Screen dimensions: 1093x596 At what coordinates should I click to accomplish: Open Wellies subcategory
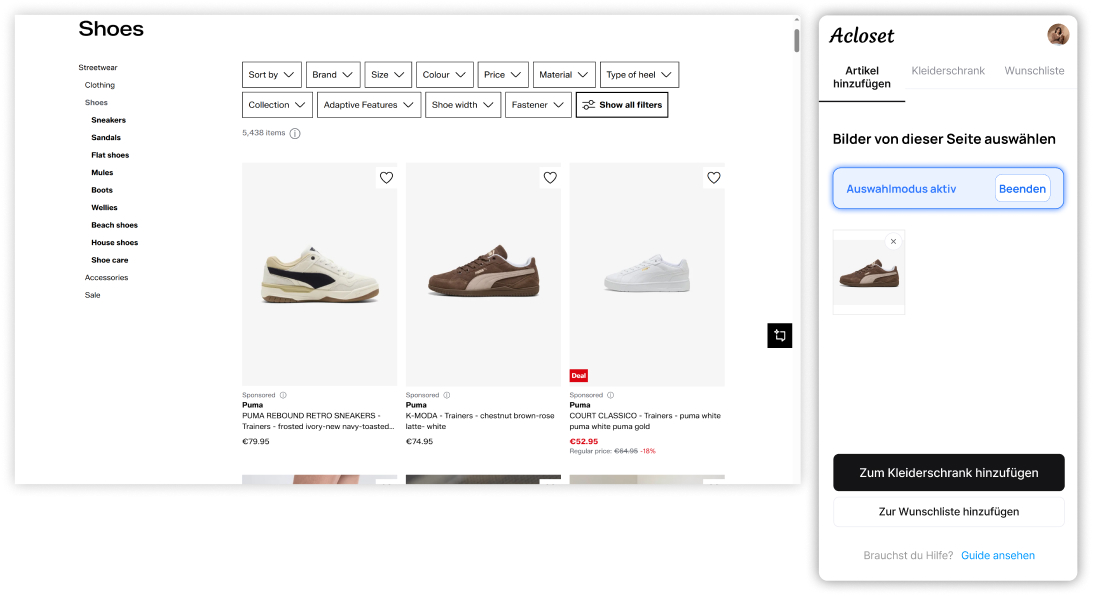tap(105, 207)
